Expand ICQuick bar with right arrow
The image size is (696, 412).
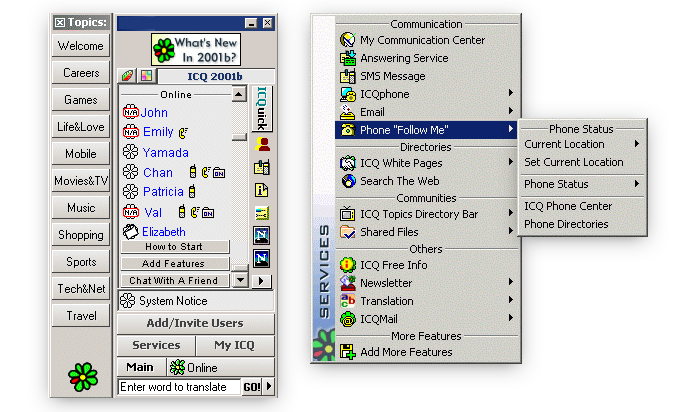pos(261,281)
